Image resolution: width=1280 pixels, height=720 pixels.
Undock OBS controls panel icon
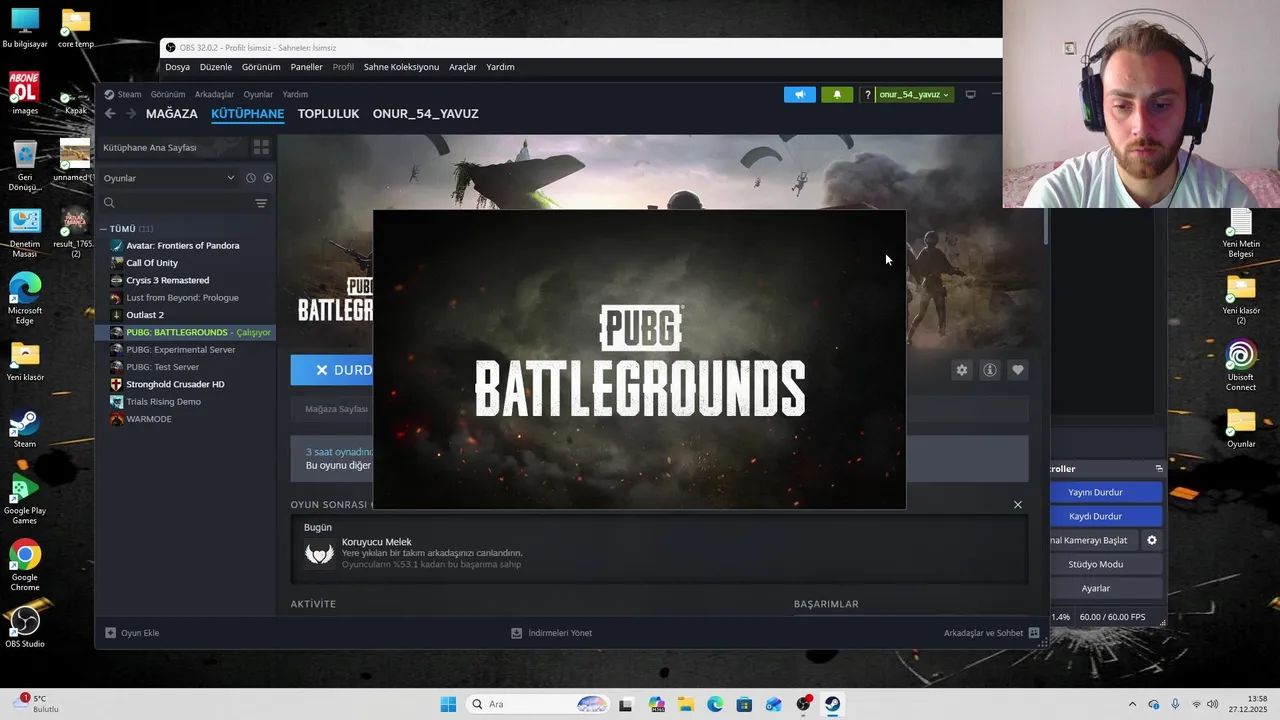click(1159, 468)
